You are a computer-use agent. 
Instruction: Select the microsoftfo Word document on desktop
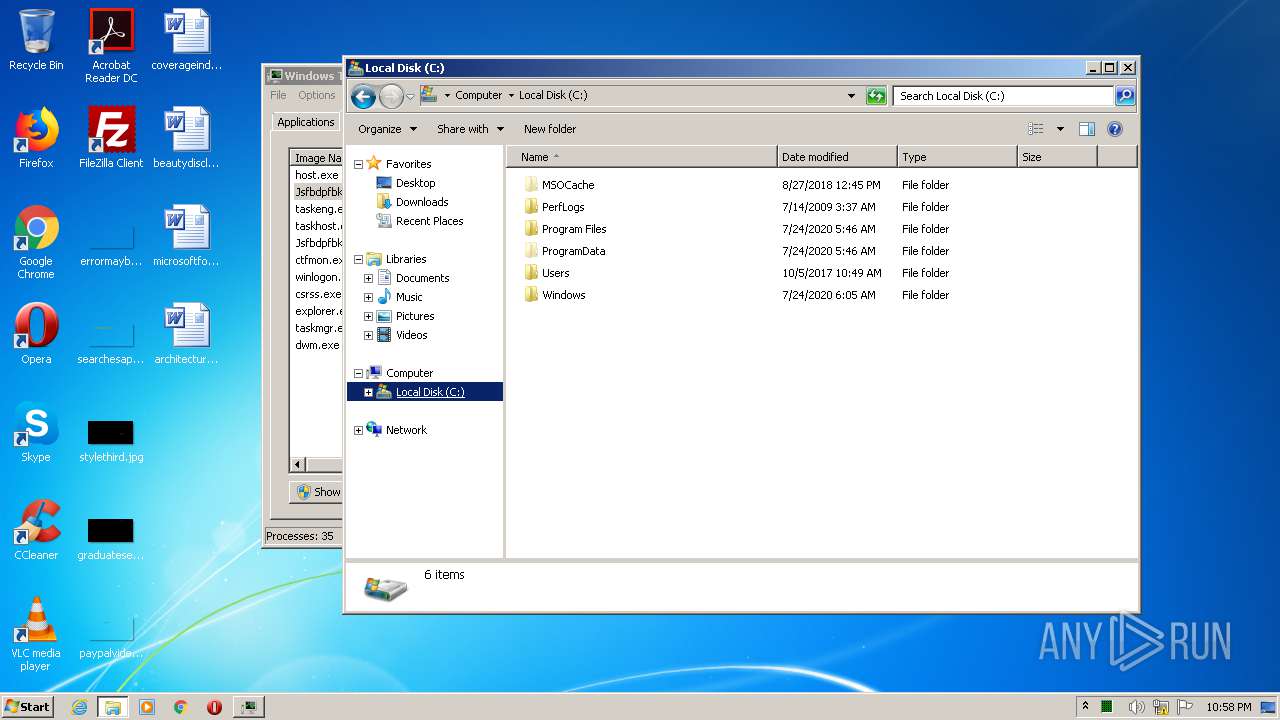186,236
